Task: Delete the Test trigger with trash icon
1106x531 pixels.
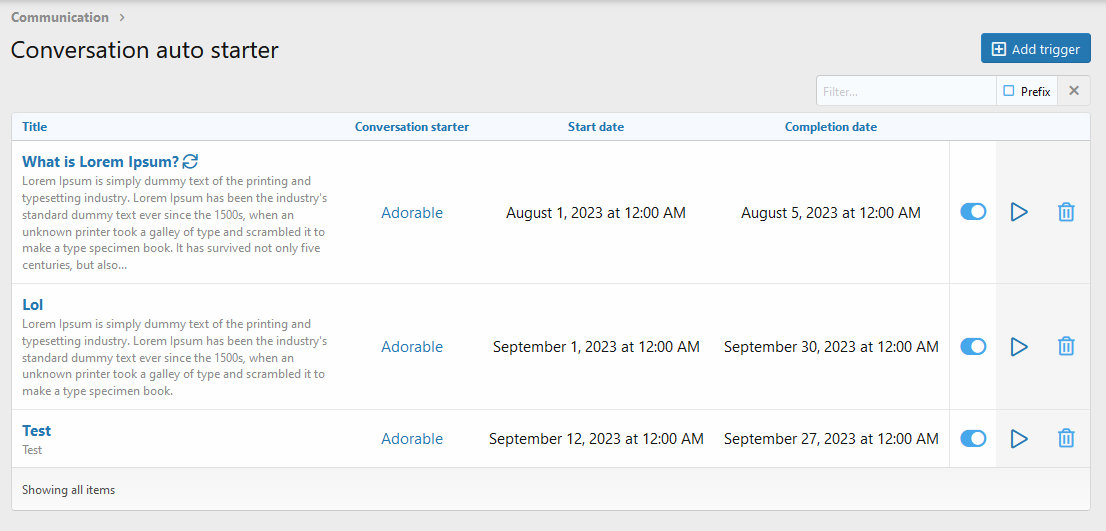Action: pyautogui.click(x=1066, y=439)
